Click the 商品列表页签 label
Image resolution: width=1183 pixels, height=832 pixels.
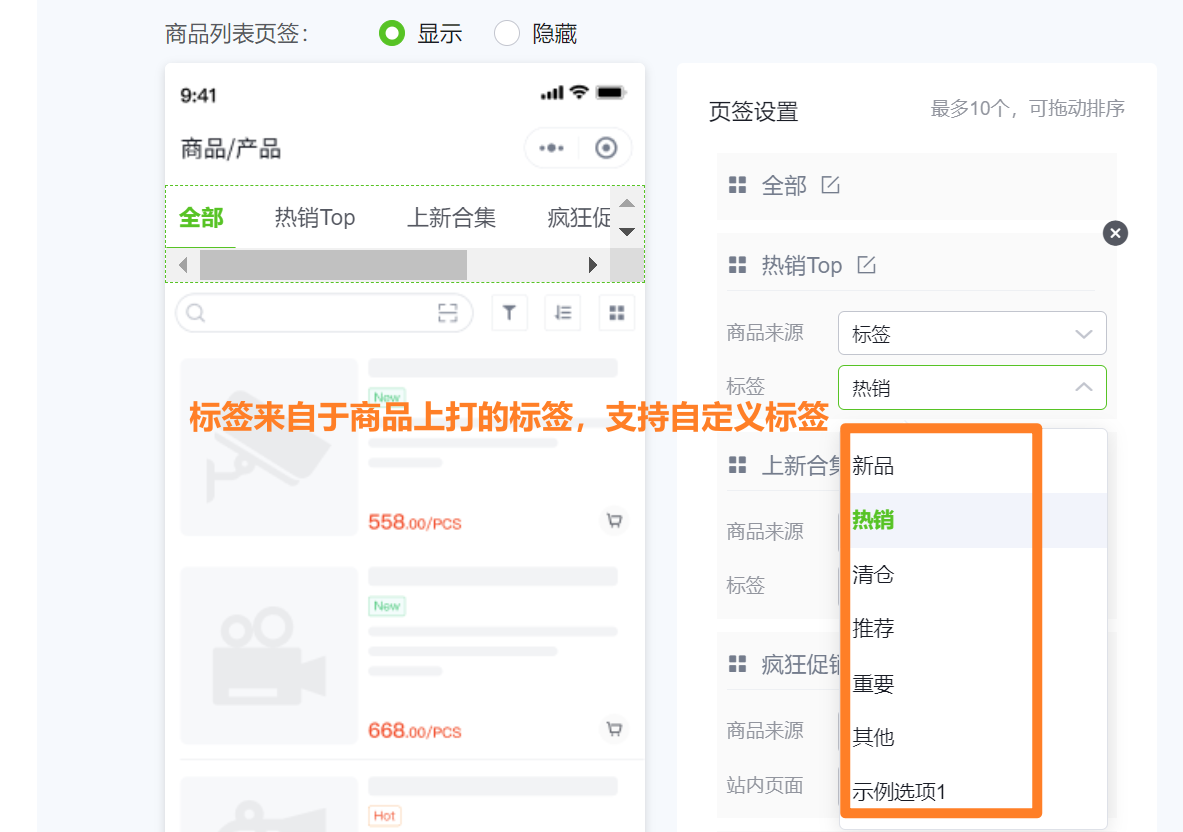(x=236, y=34)
